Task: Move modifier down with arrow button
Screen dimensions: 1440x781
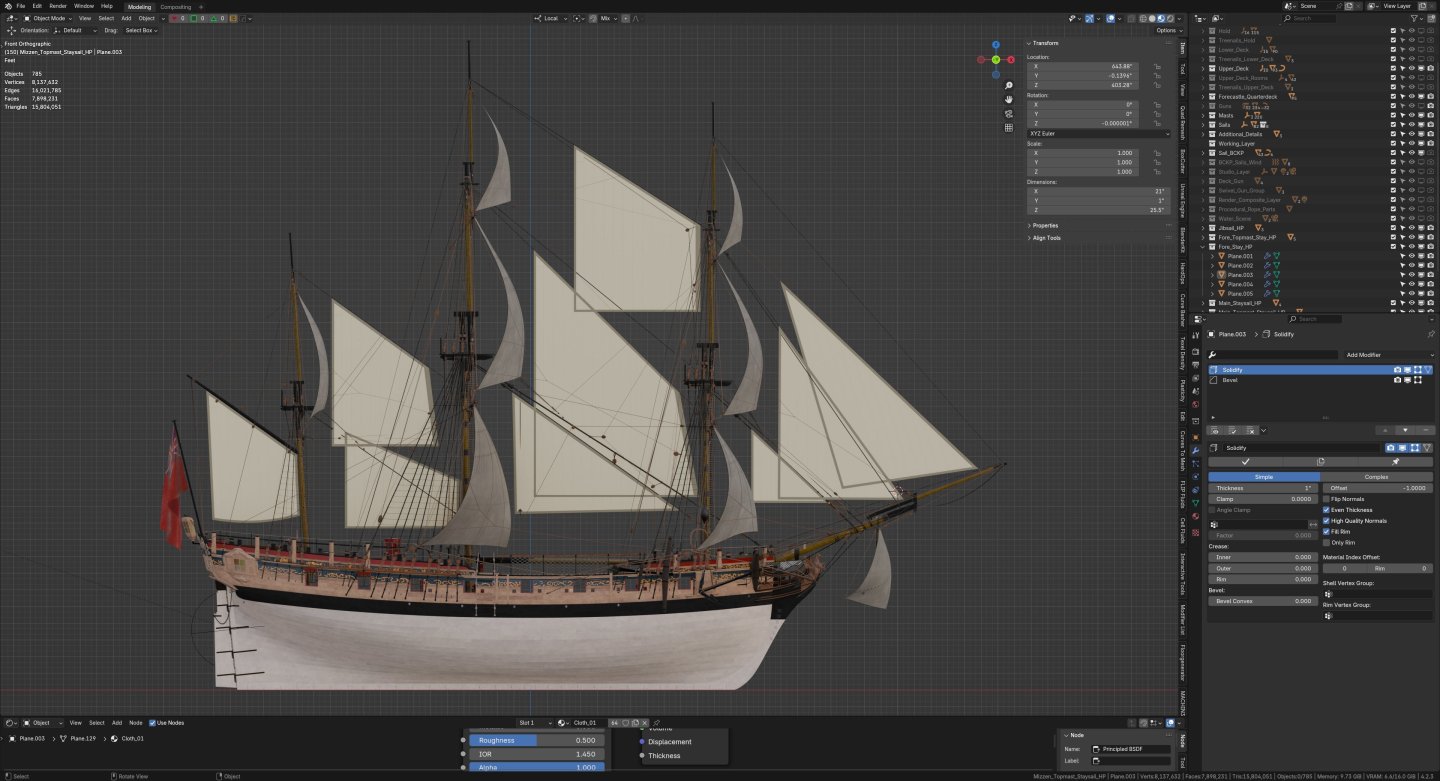Action: pyautogui.click(x=1405, y=430)
